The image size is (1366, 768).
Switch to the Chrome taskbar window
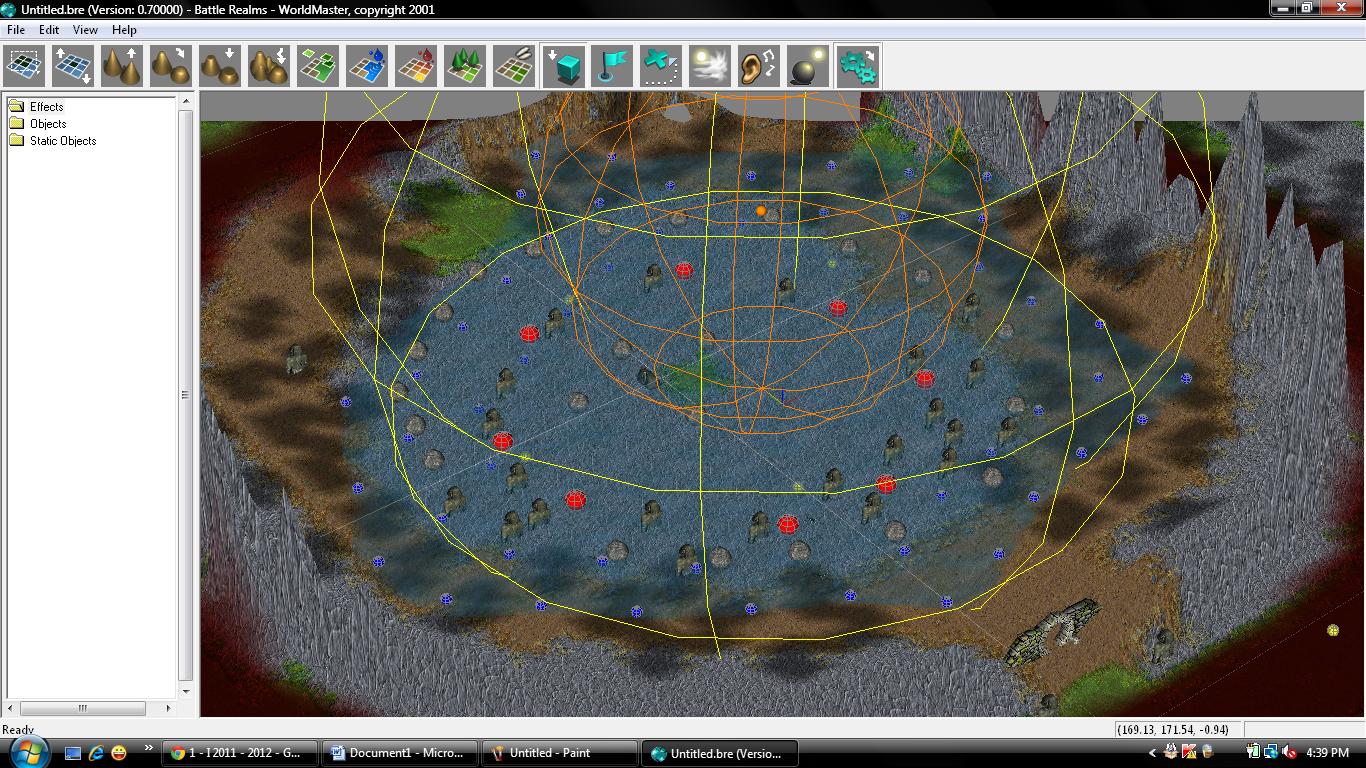242,753
